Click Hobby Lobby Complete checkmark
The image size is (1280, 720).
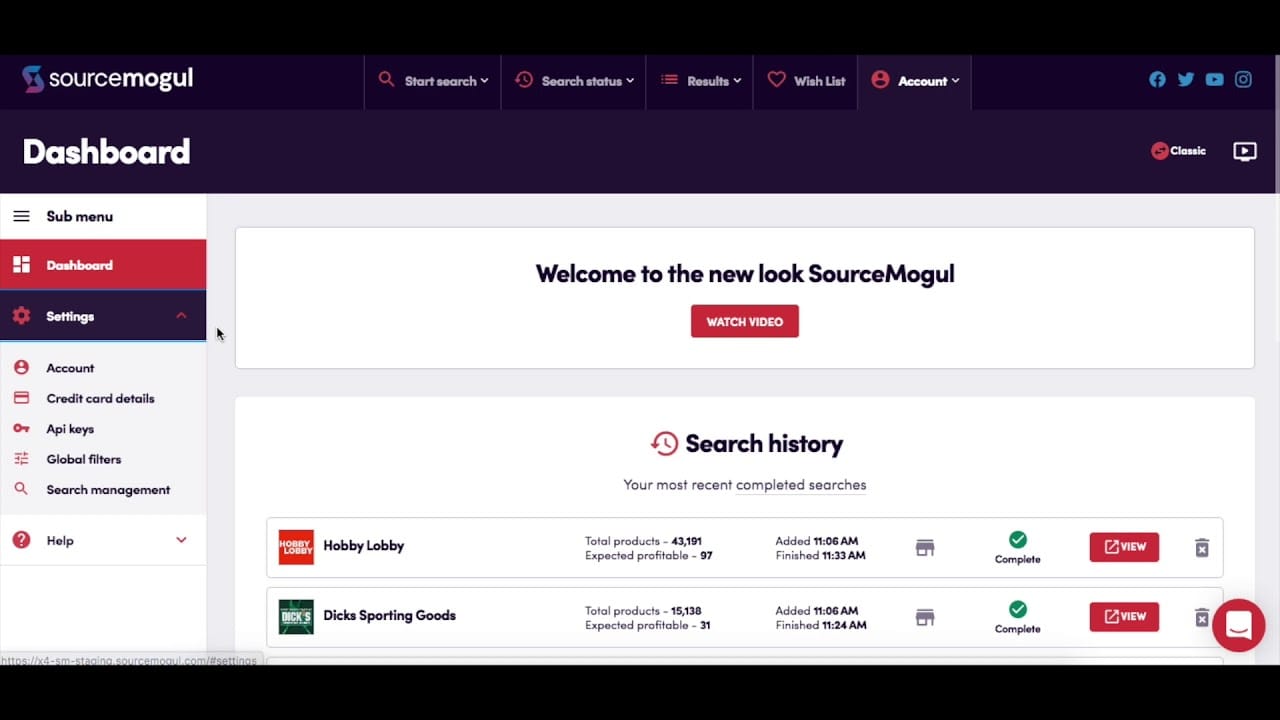click(x=1018, y=540)
